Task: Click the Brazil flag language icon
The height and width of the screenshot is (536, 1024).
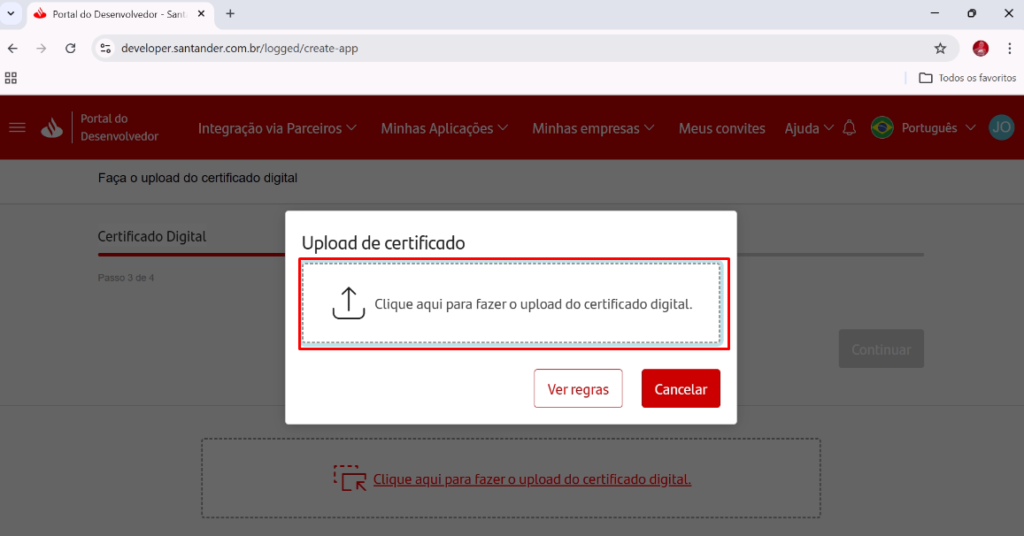Action: (x=882, y=128)
